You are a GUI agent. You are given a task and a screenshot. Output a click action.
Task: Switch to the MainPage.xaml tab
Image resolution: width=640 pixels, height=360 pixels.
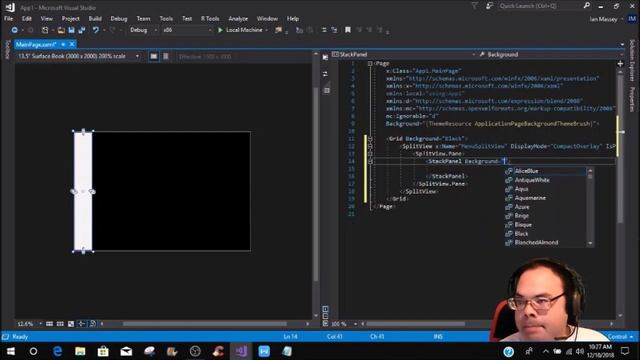36,44
